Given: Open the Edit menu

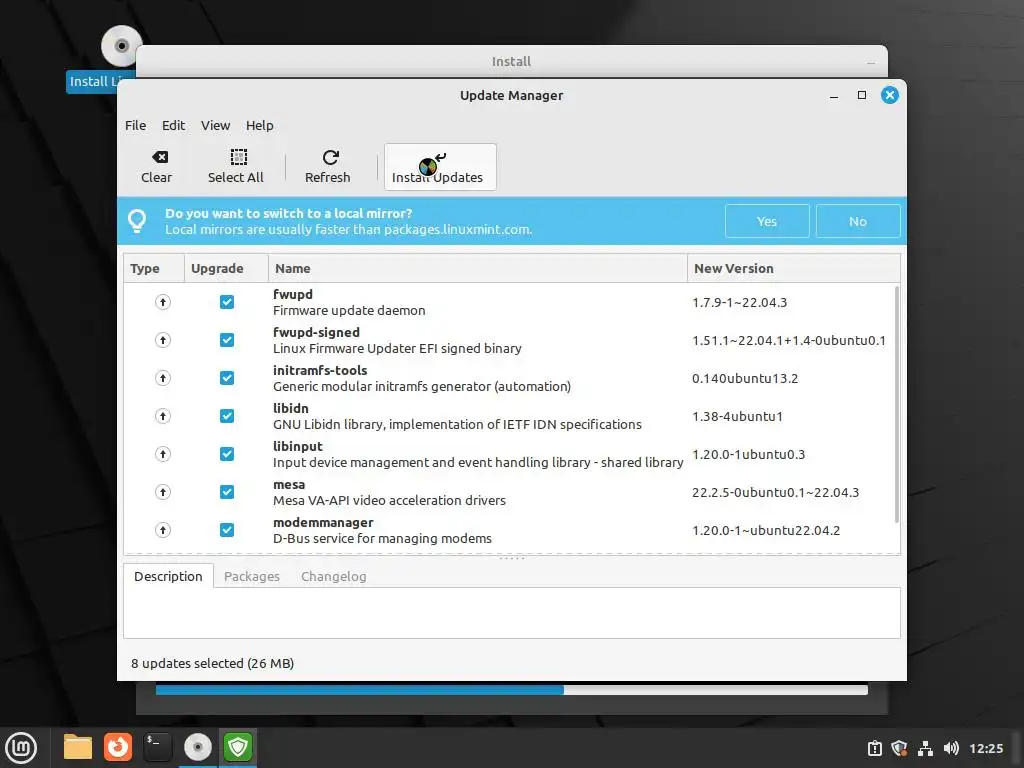Looking at the screenshot, I should 173,125.
